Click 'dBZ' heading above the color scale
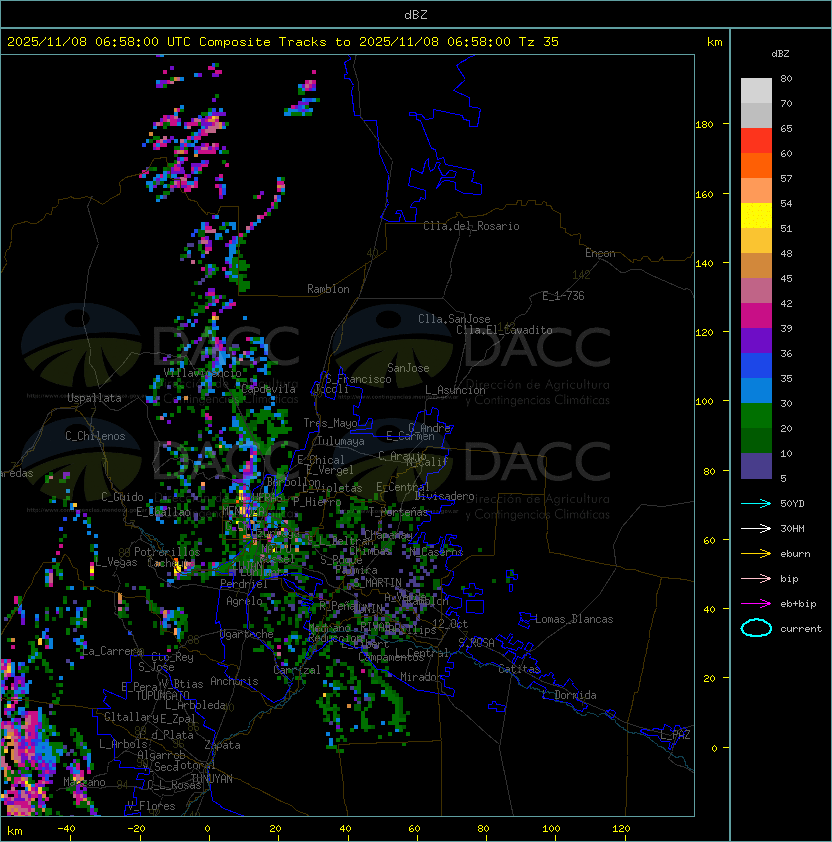The width and height of the screenshot is (832, 842). click(x=780, y=54)
